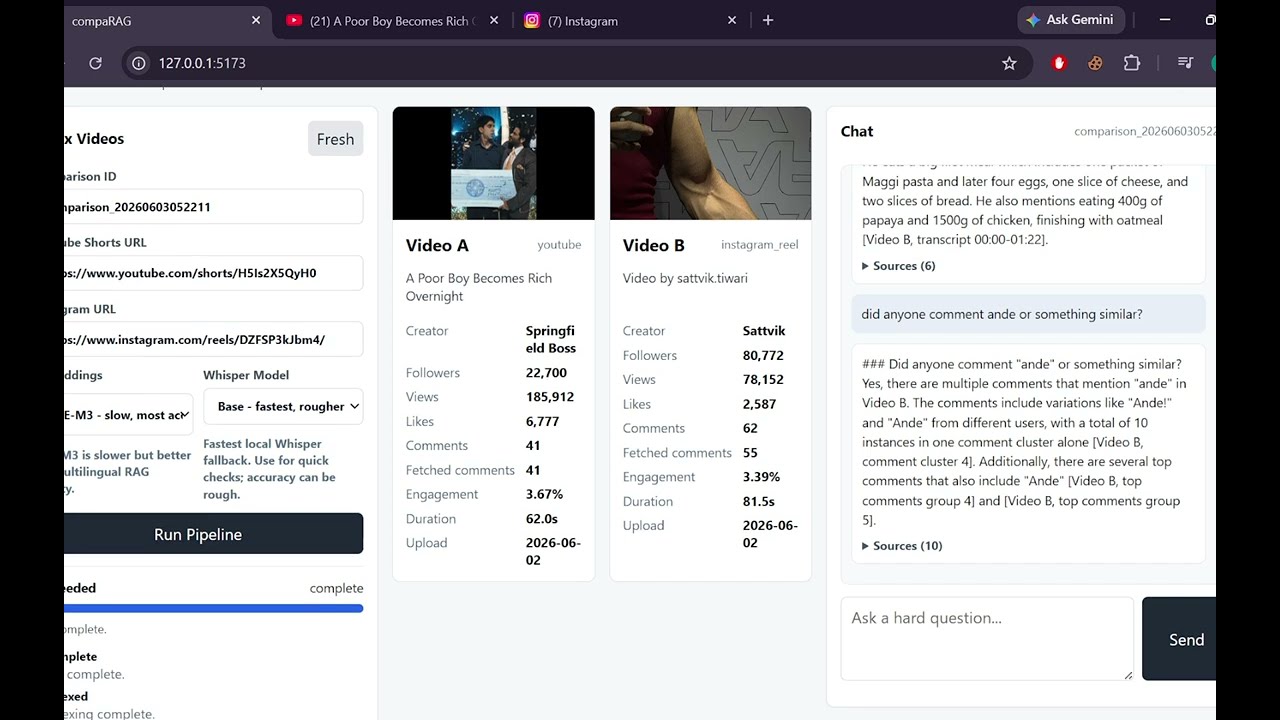The height and width of the screenshot is (720, 1280).
Task: Open the cookie extension icon
Action: (1095, 63)
